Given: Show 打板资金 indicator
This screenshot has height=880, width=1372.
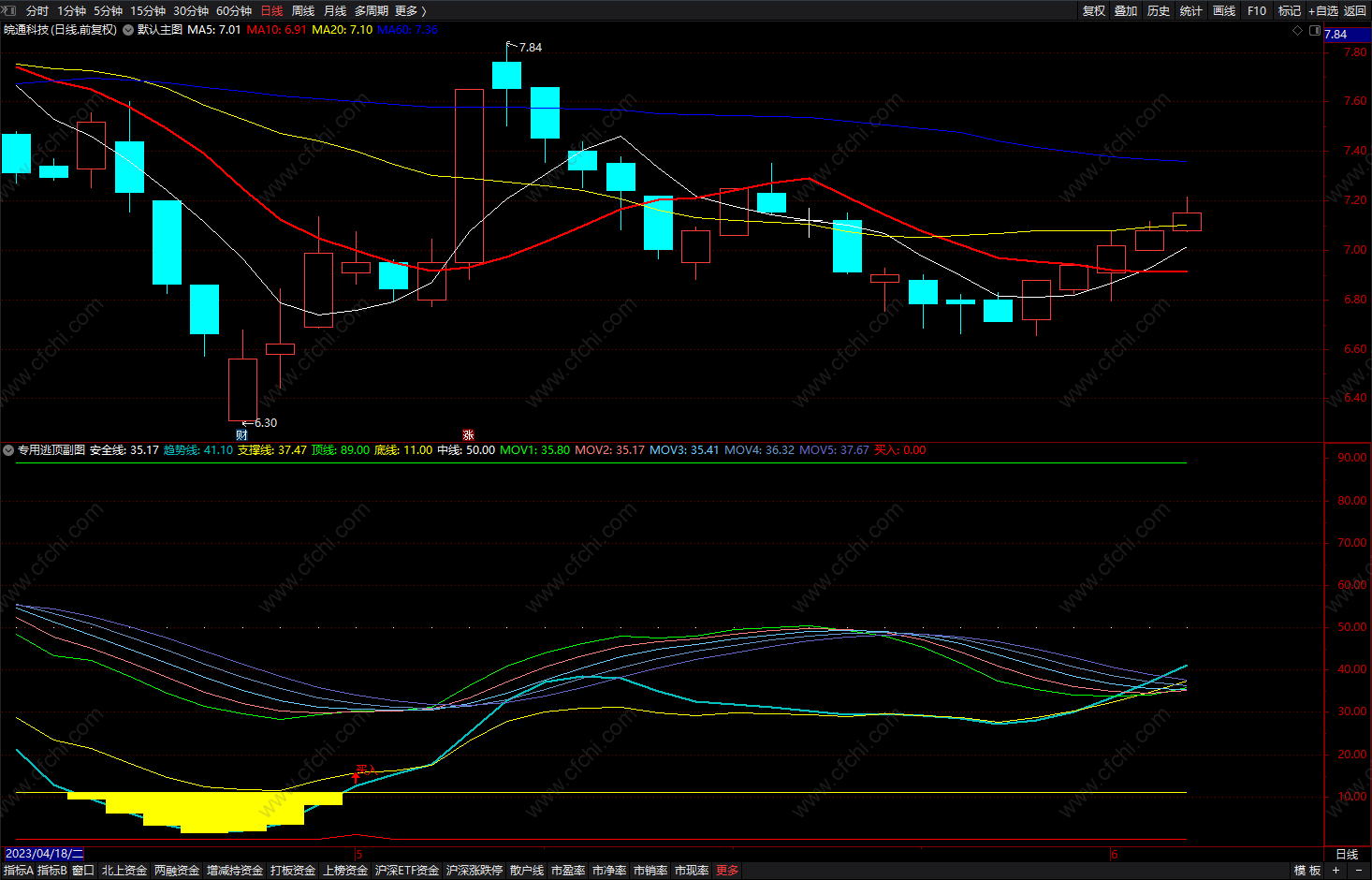Looking at the screenshot, I should 293,871.
